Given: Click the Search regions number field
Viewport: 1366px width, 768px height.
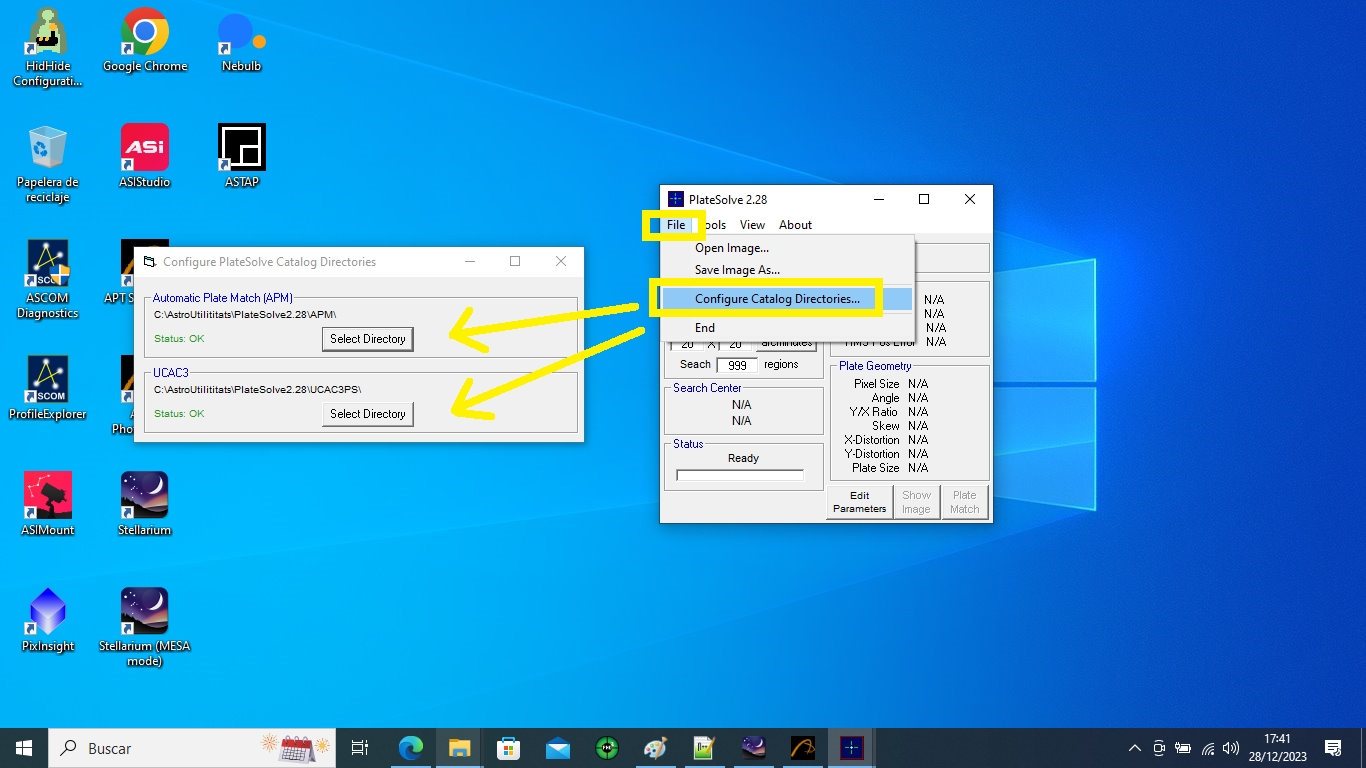Looking at the screenshot, I should pyautogui.click(x=737, y=365).
